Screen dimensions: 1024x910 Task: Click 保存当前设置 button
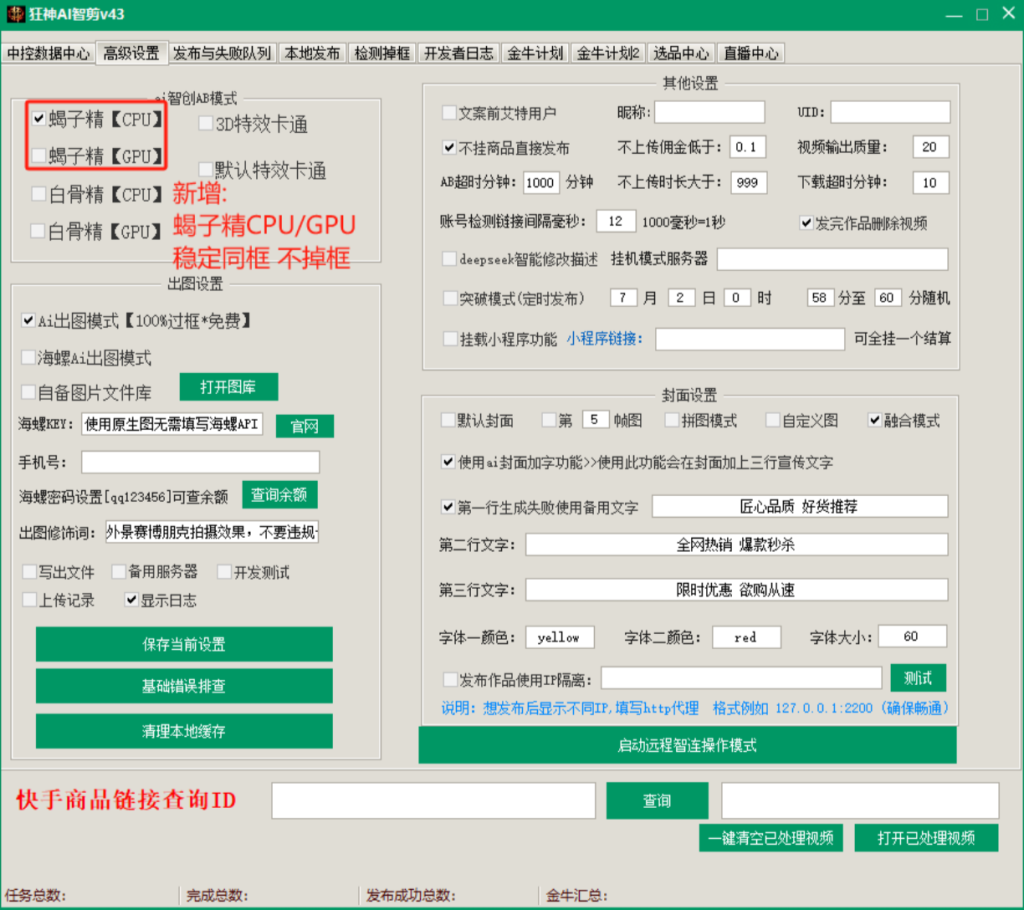click(184, 644)
